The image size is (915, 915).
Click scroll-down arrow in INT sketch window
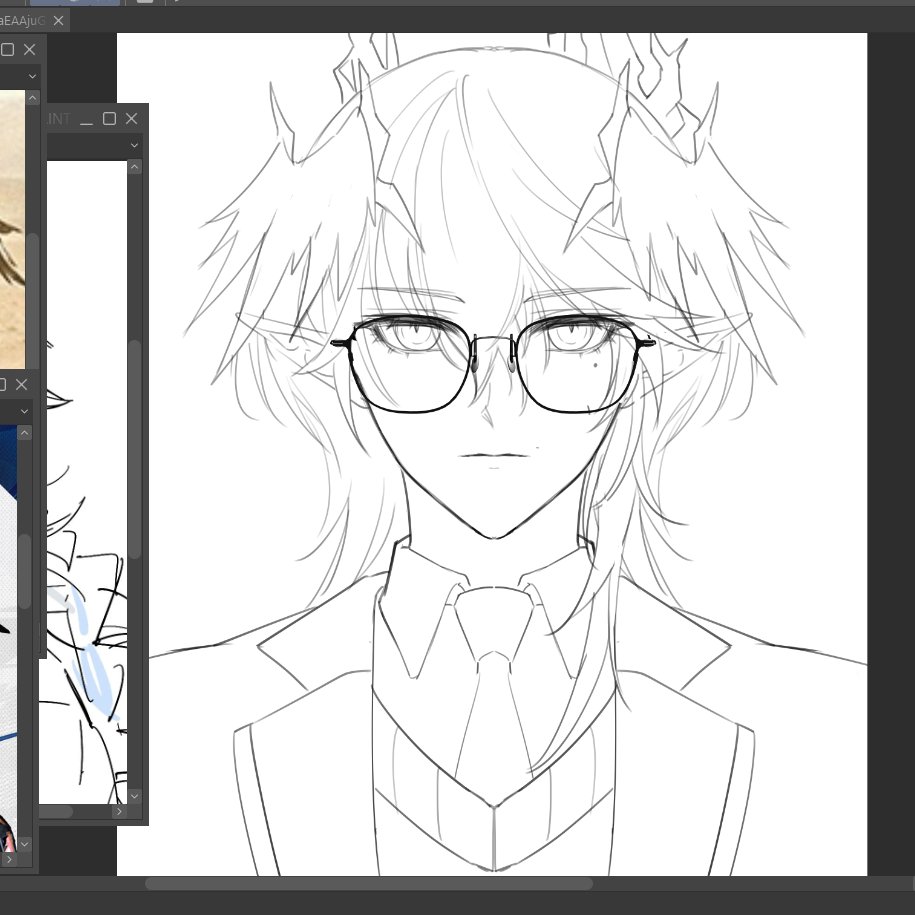[x=135, y=796]
